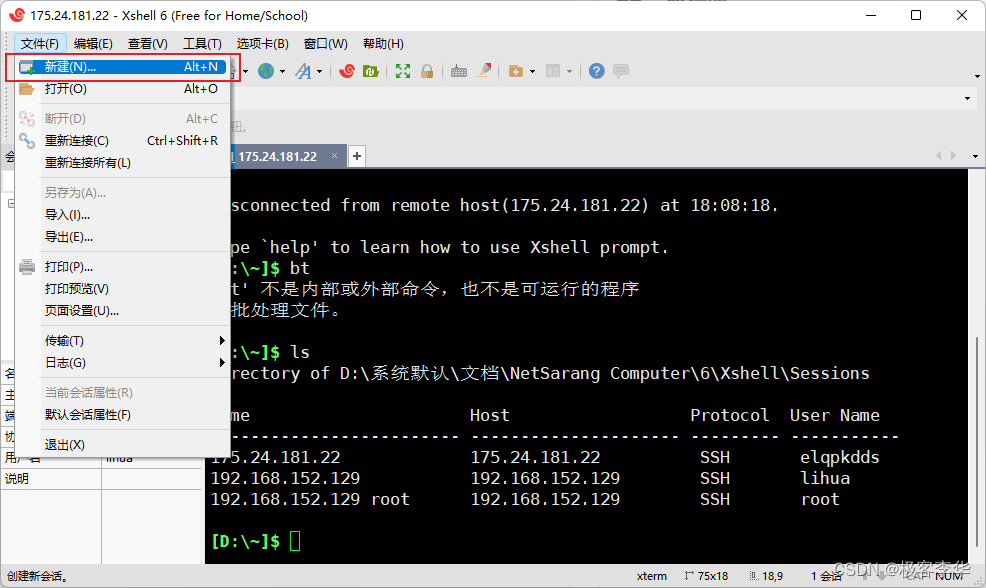Click 'lihua' user name in terminal
The image size is (986, 588).
[x=825, y=478]
